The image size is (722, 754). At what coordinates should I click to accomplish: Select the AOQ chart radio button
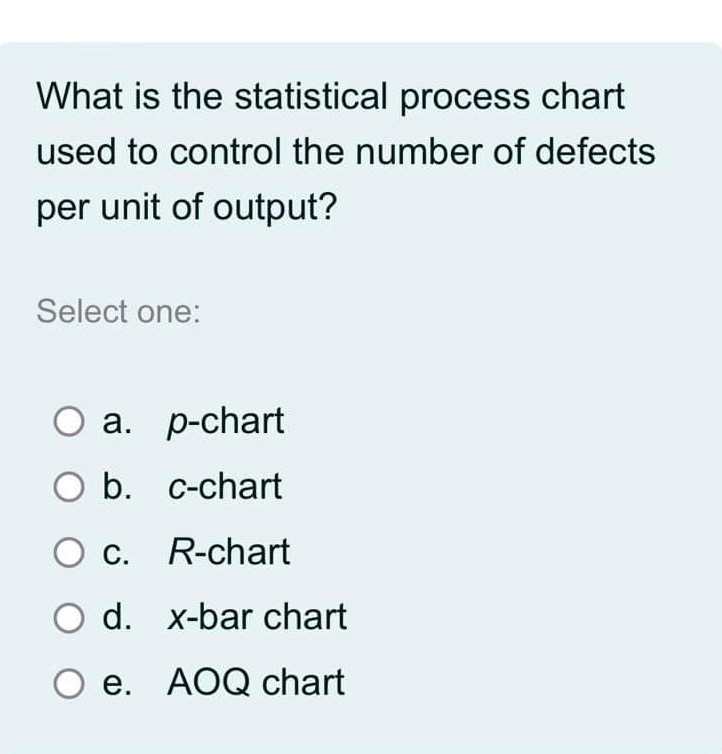click(69, 683)
